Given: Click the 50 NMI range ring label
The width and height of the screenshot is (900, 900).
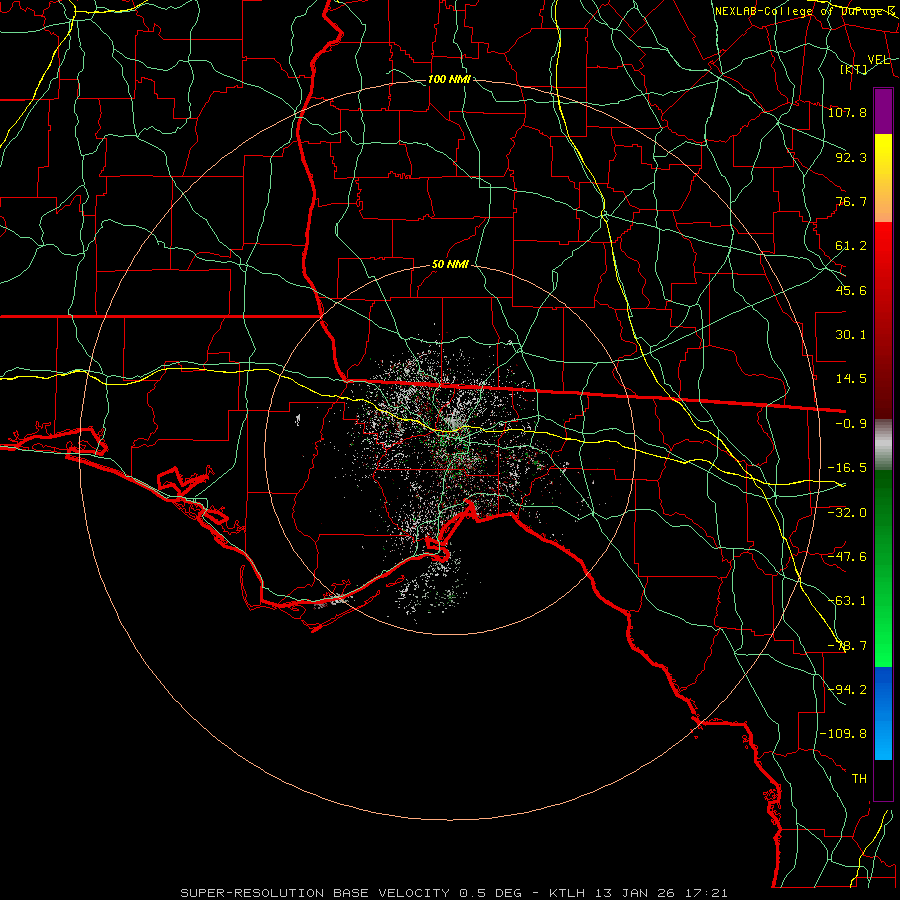Looking at the screenshot, I should point(450,264).
